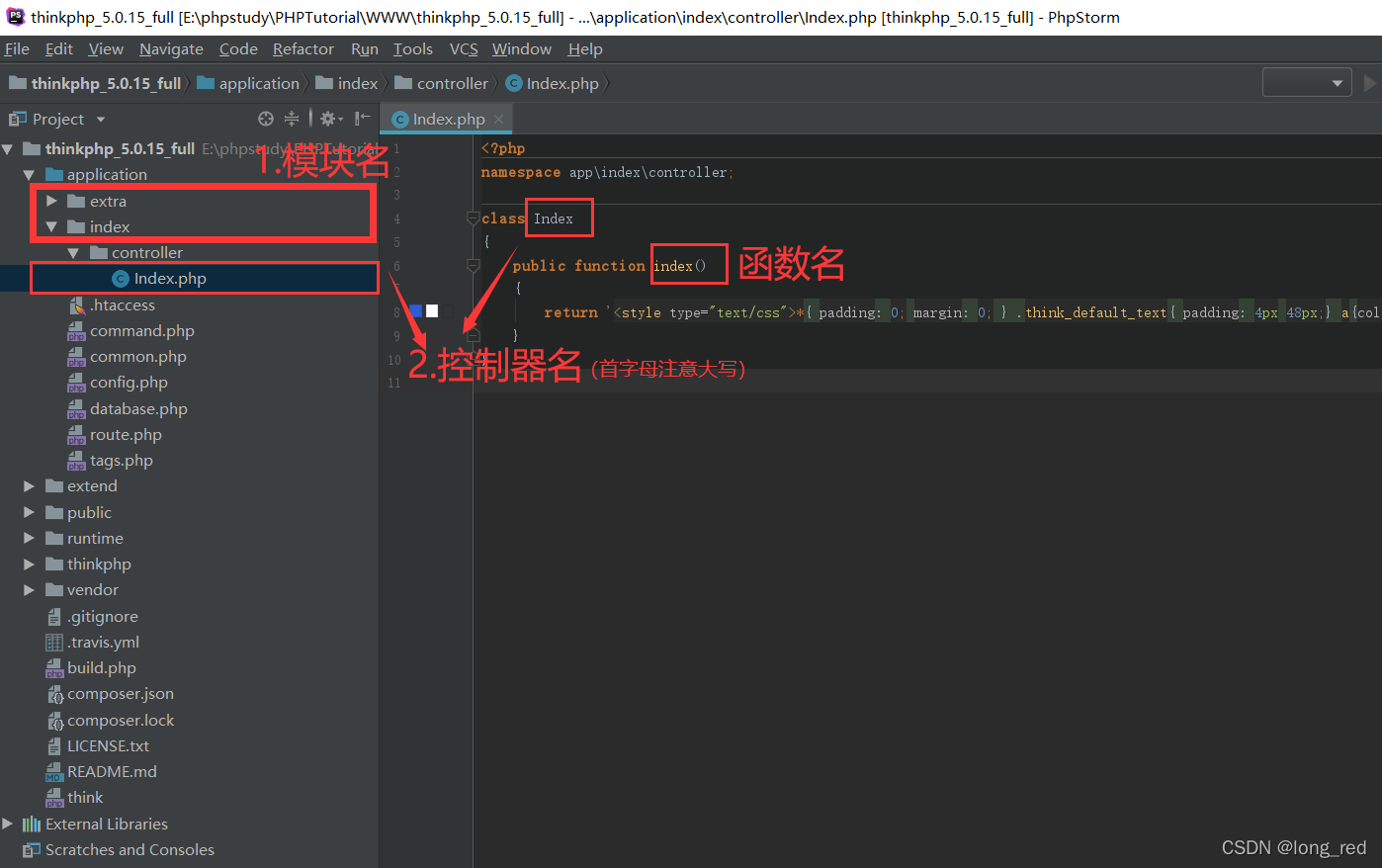Click the README.md markdown icon

click(54, 772)
